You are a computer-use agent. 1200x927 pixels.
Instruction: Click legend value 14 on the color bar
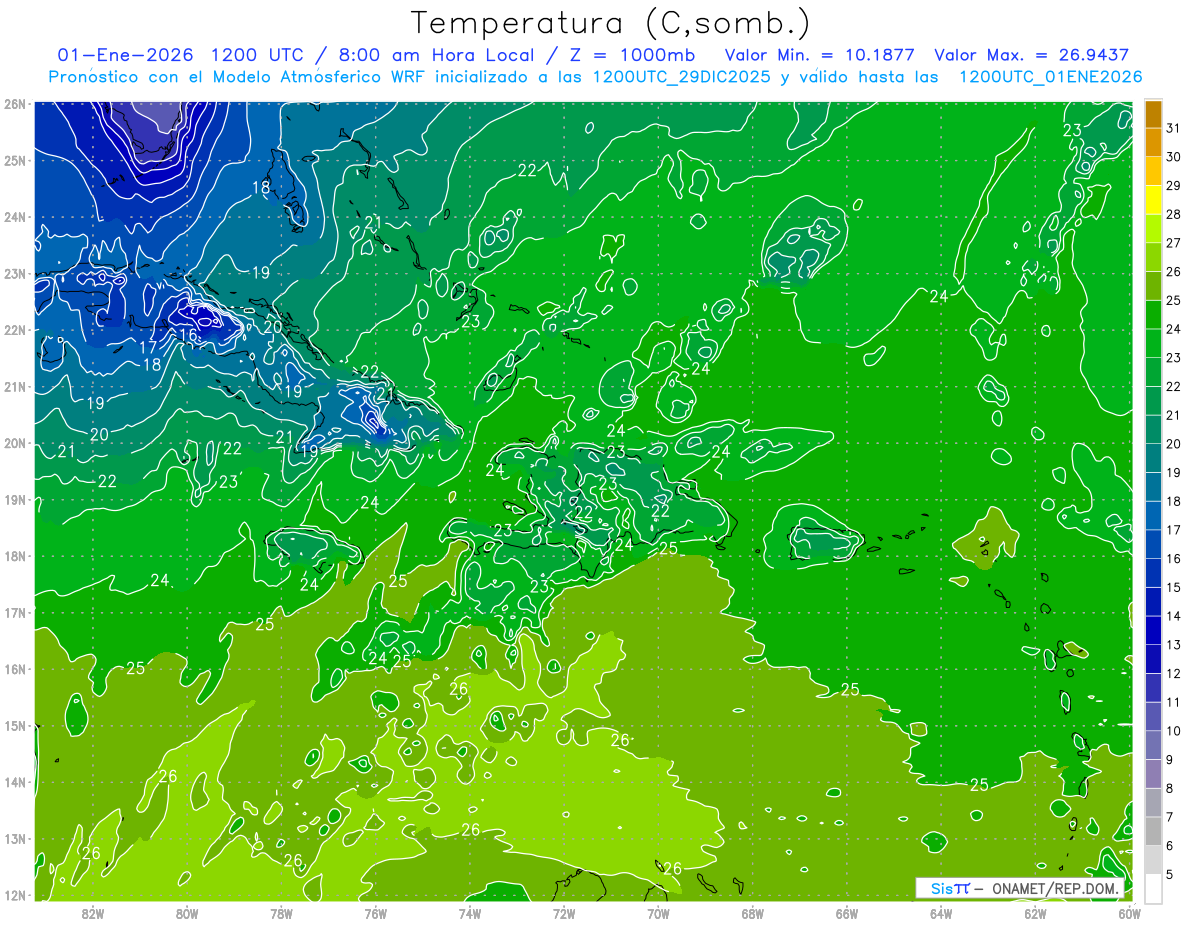(1174, 616)
